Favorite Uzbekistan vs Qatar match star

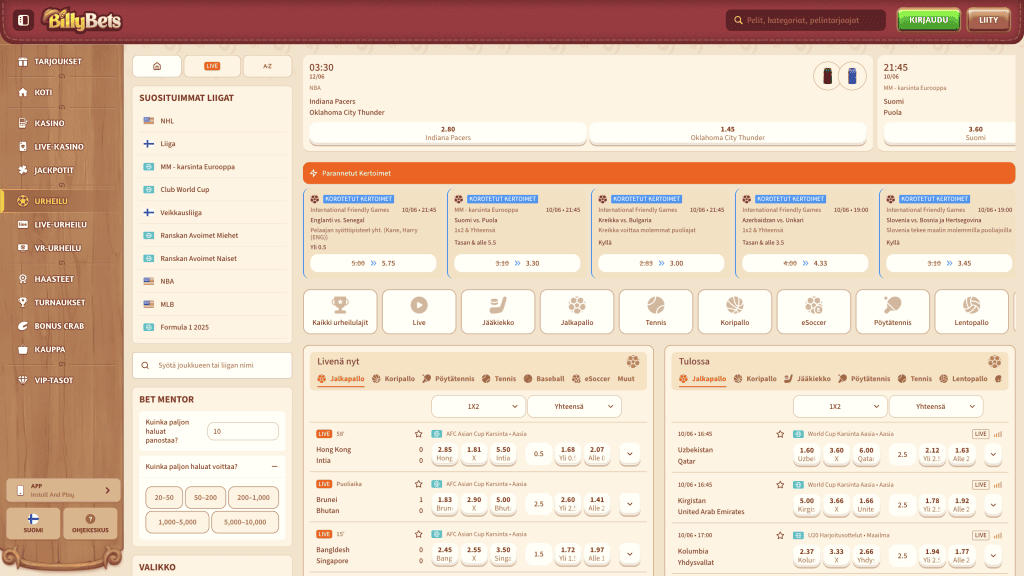[780, 434]
